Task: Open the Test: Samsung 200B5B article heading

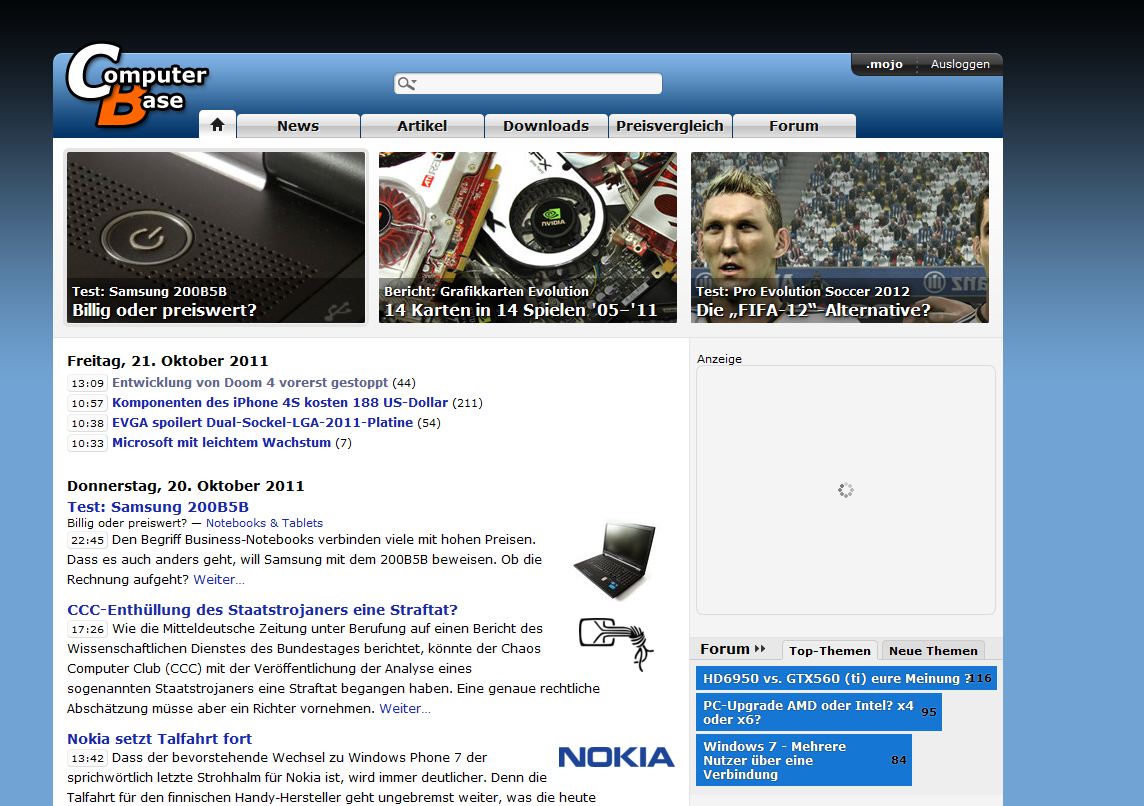Action: pos(158,507)
